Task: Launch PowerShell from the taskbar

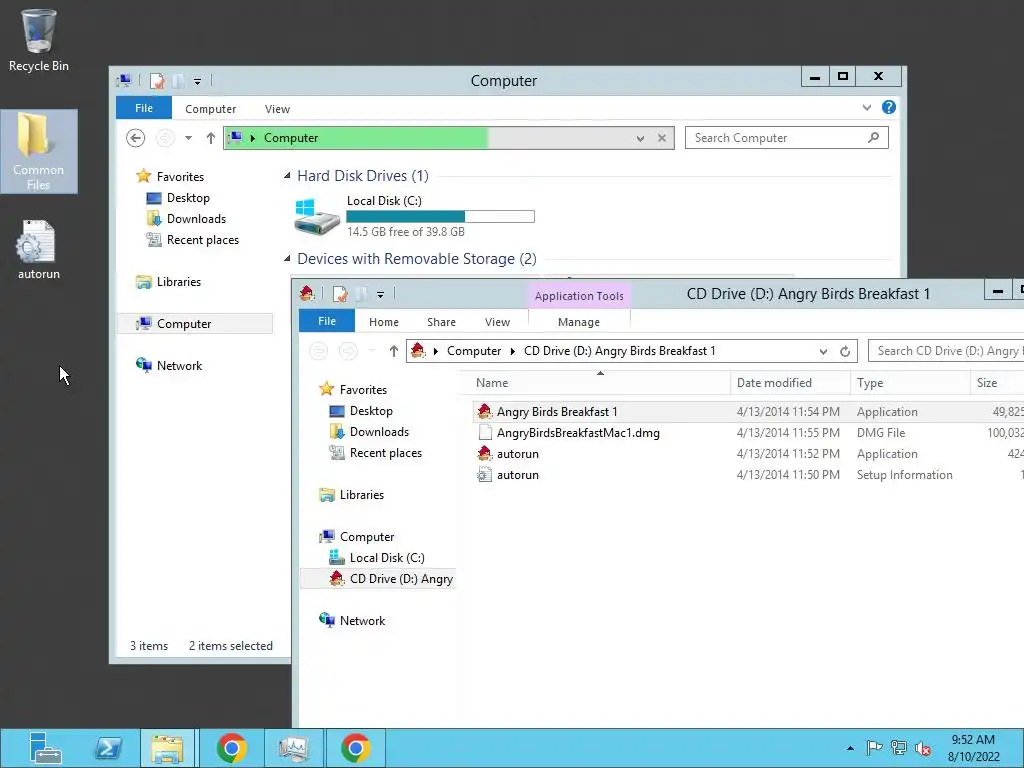Action: click(x=108, y=748)
